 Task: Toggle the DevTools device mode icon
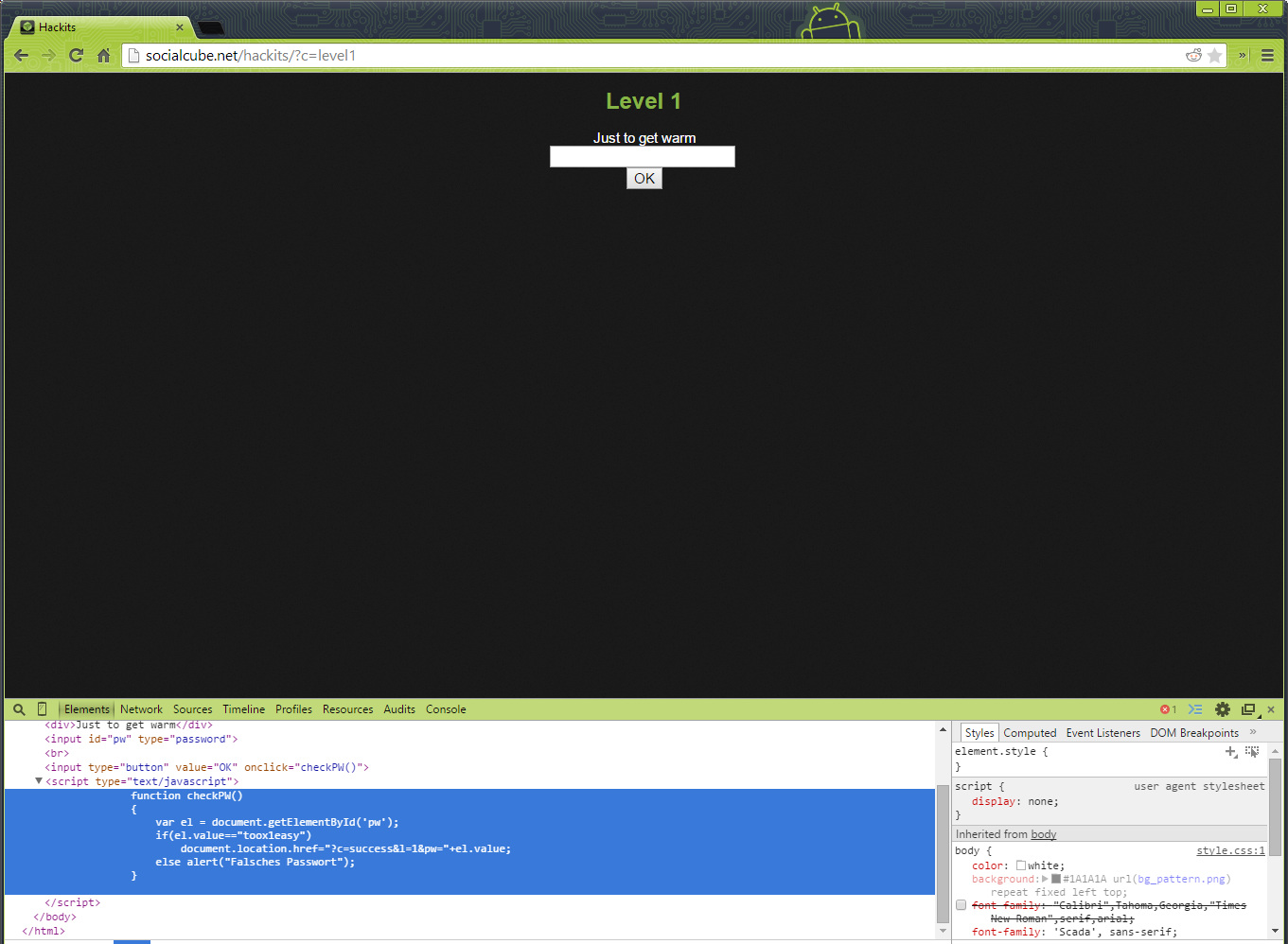(x=42, y=709)
